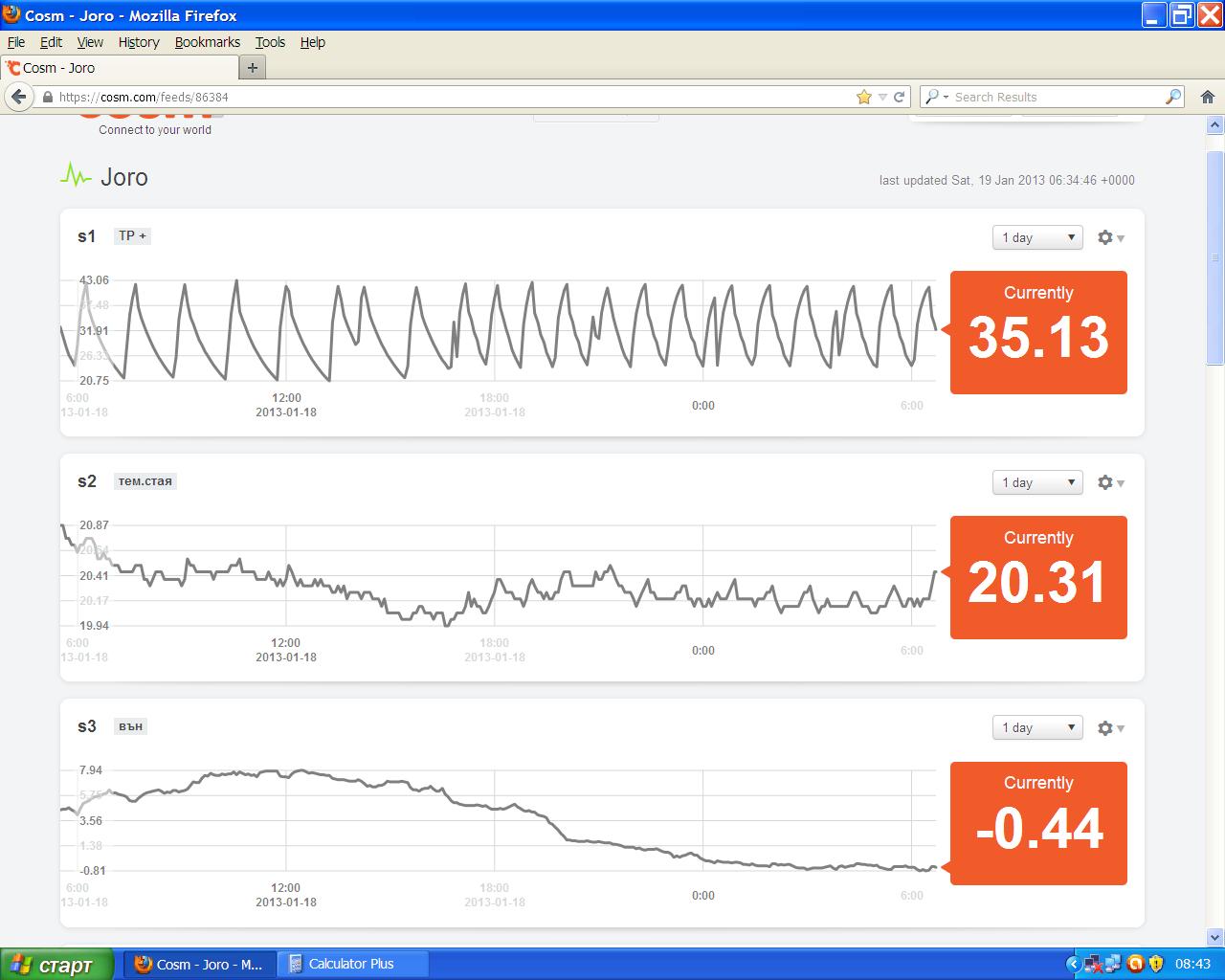Open the s1 time range '1 day' dropdown

1037,237
